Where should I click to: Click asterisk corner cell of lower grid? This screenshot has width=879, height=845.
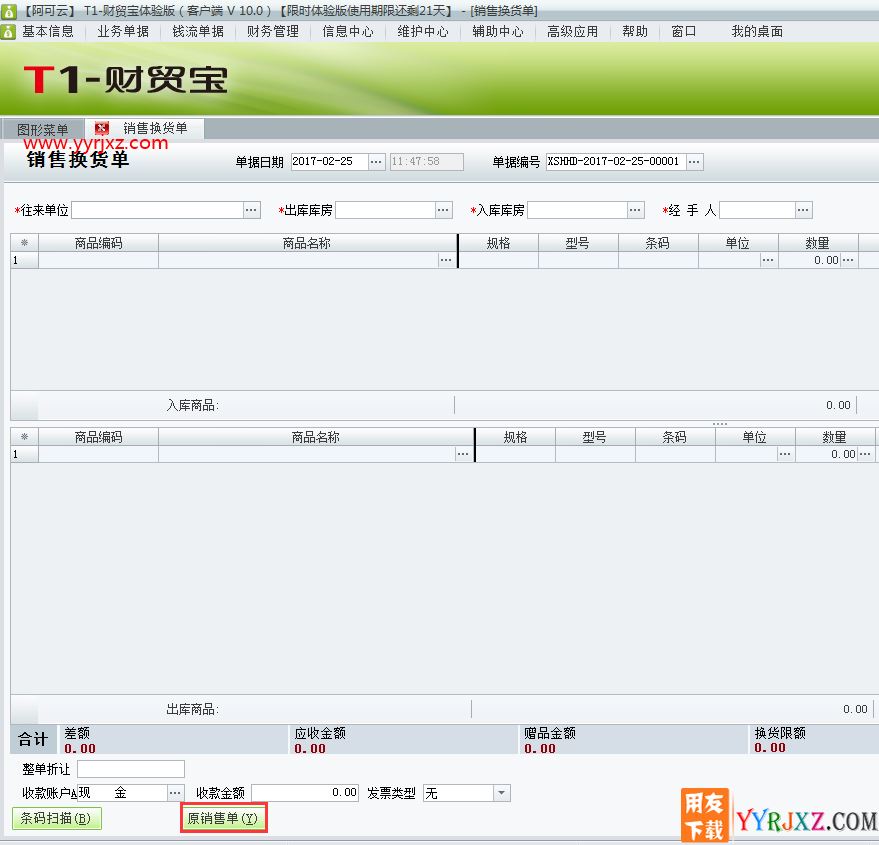tap(24, 437)
